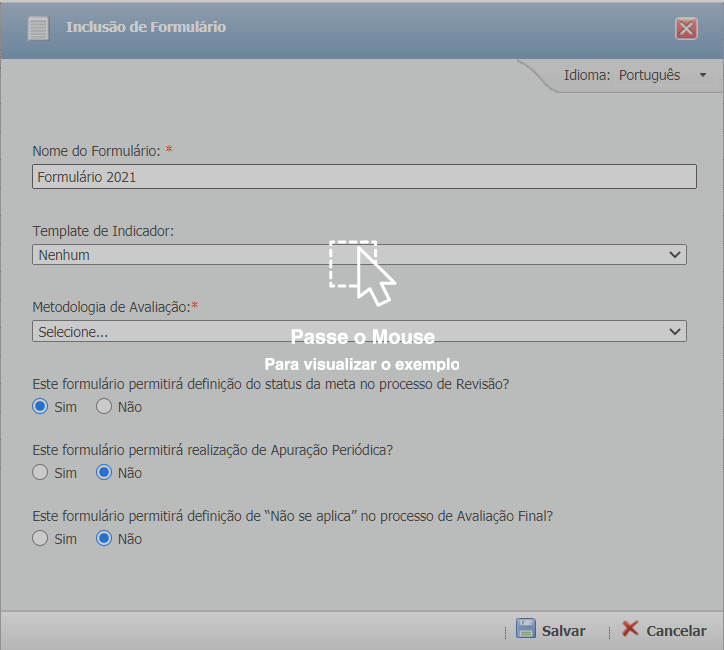
Task: Click the Inclusão de Formulário title text
Action: tap(146, 27)
